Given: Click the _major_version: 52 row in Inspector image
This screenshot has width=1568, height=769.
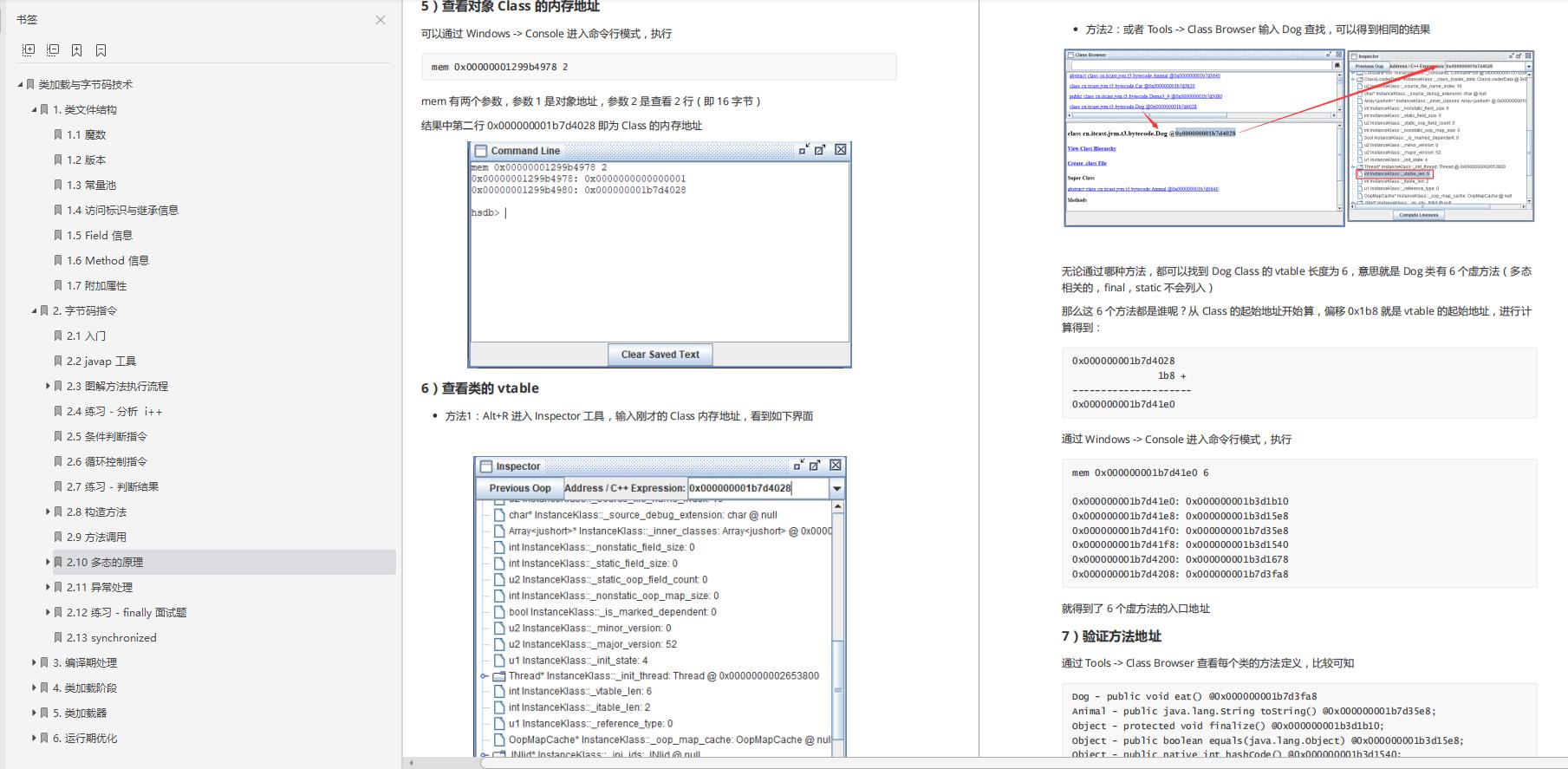Looking at the screenshot, I should click(593, 644).
